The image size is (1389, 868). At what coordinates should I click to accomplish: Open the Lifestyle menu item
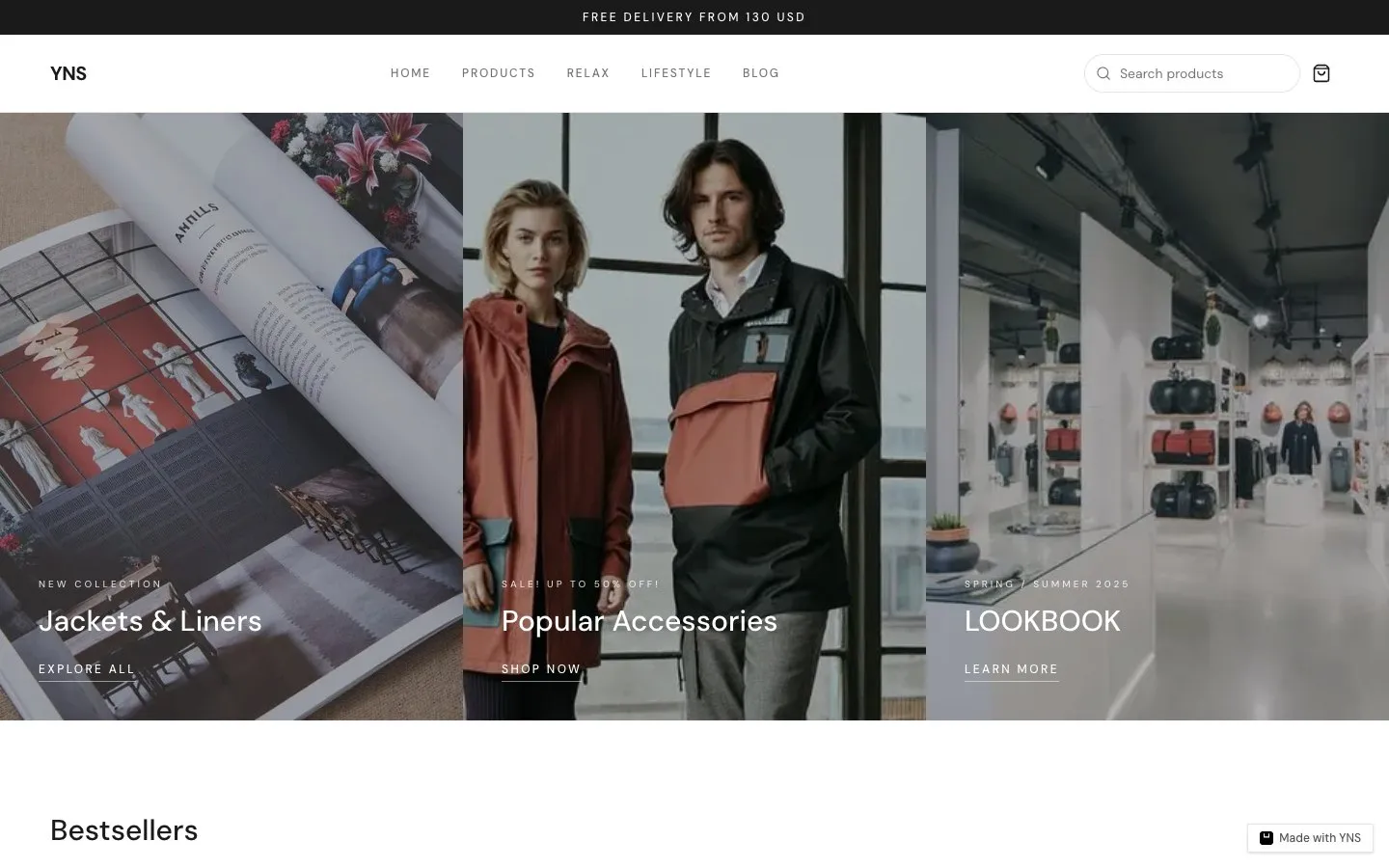(x=676, y=73)
